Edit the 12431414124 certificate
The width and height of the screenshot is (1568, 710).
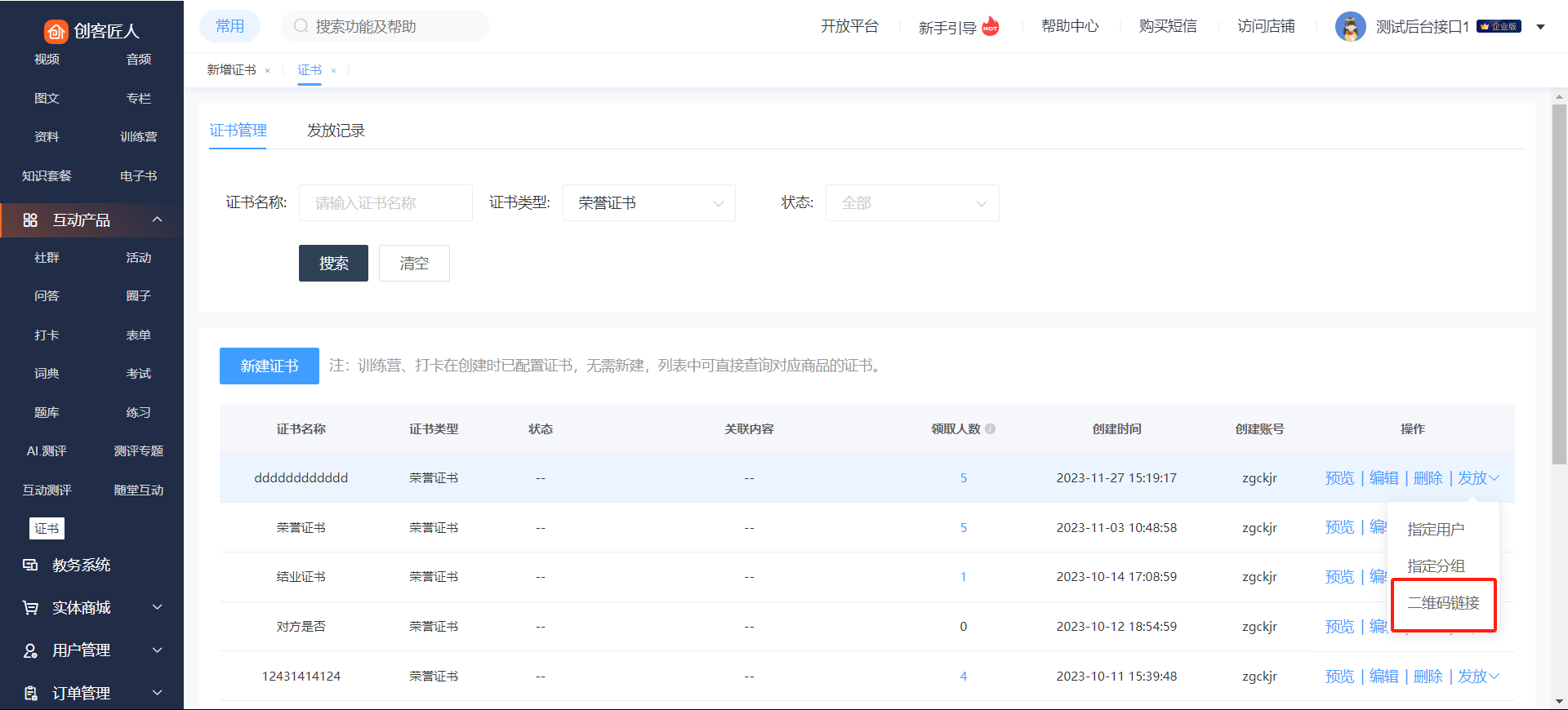(x=1383, y=677)
